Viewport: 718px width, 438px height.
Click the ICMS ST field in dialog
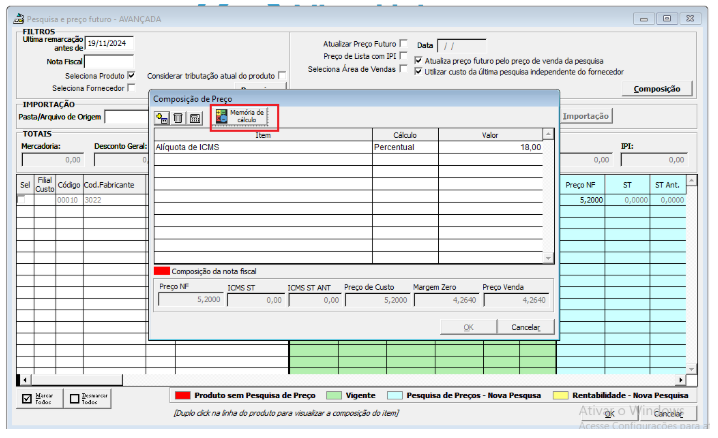coord(255,300)
